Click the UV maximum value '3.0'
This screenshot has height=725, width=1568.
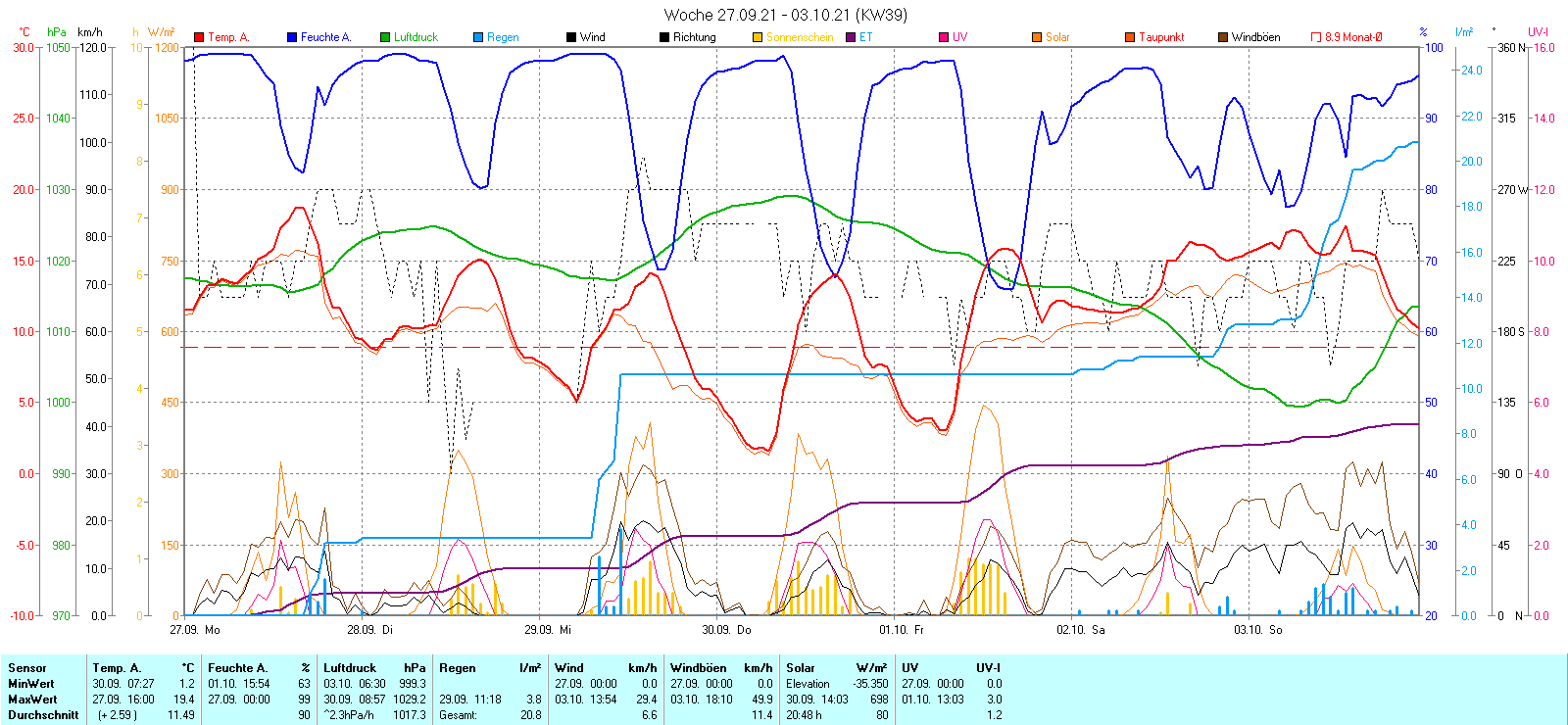[x=995, y=700]
